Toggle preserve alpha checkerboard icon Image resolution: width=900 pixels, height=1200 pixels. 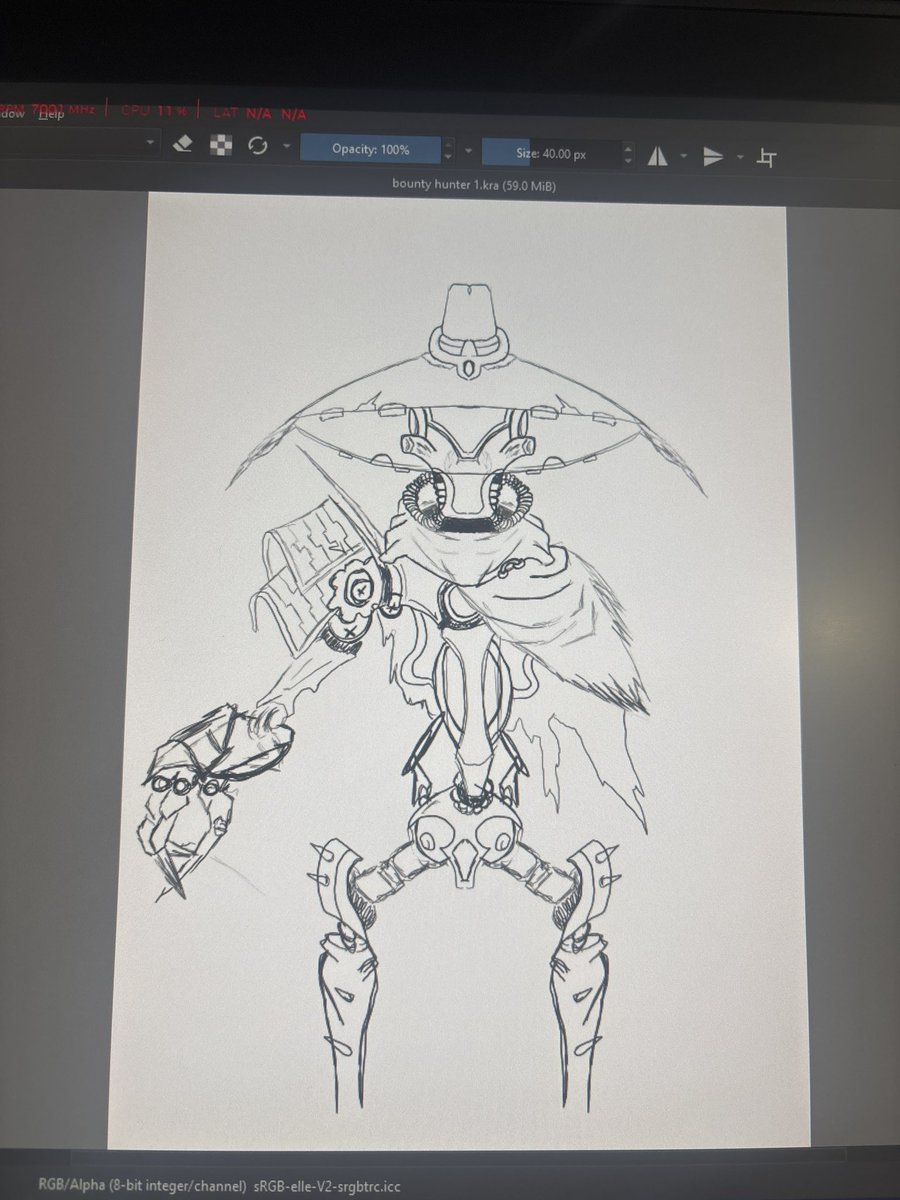[221, 146]
